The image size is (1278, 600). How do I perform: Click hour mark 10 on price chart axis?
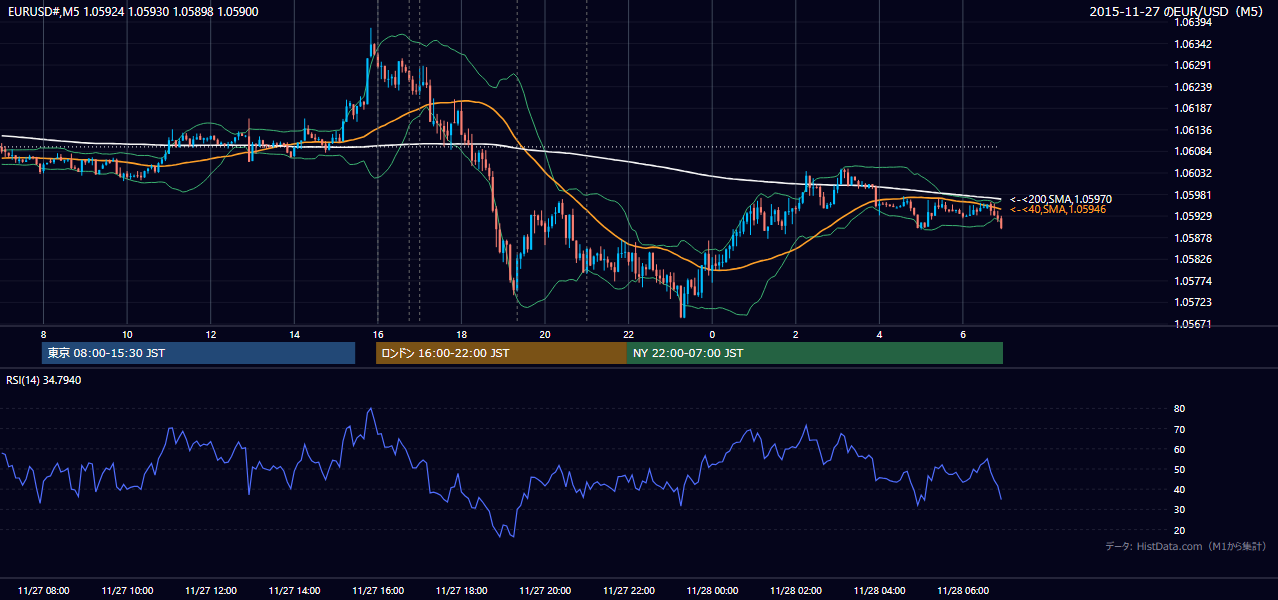(x=127, y=334)
